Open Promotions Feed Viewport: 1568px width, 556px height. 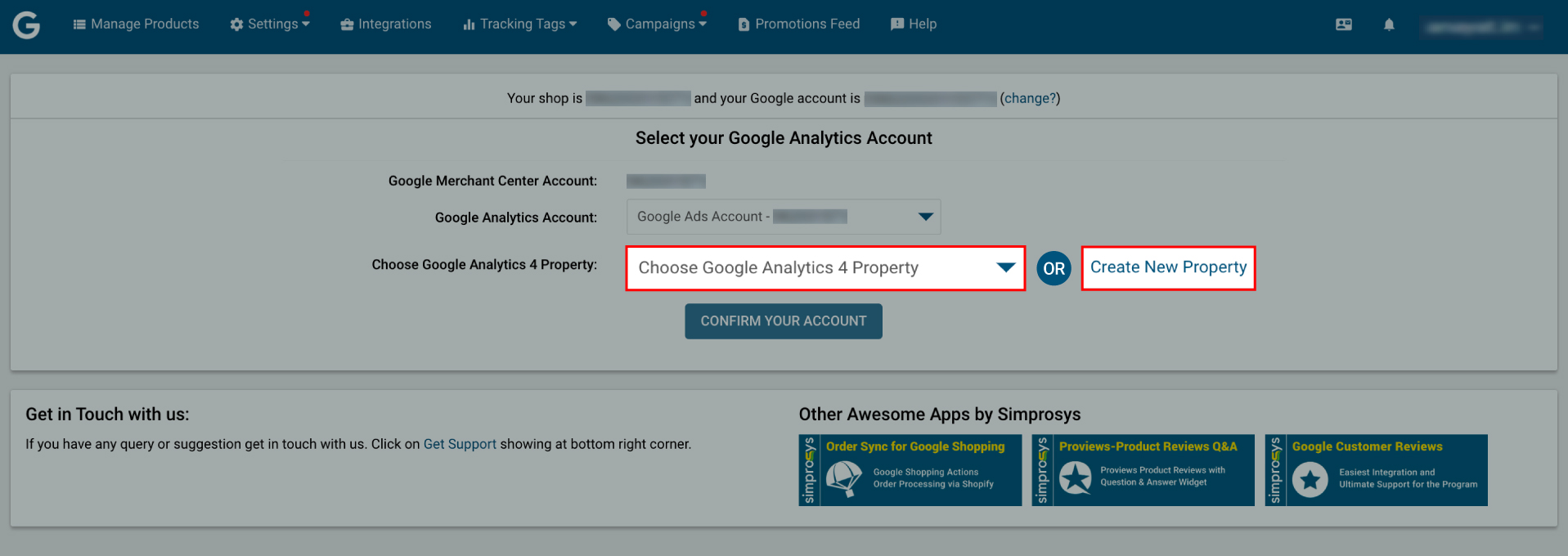coord(799,25)
